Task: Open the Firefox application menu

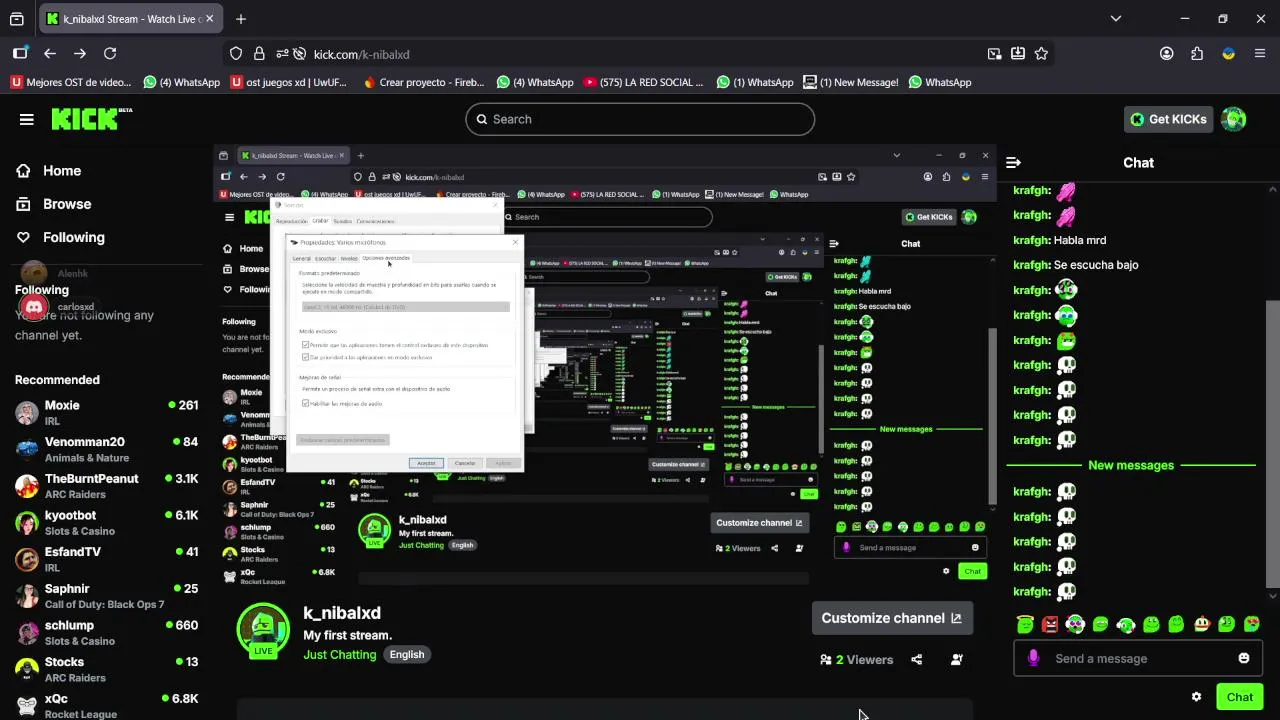Action: (x=1259, y=54)
